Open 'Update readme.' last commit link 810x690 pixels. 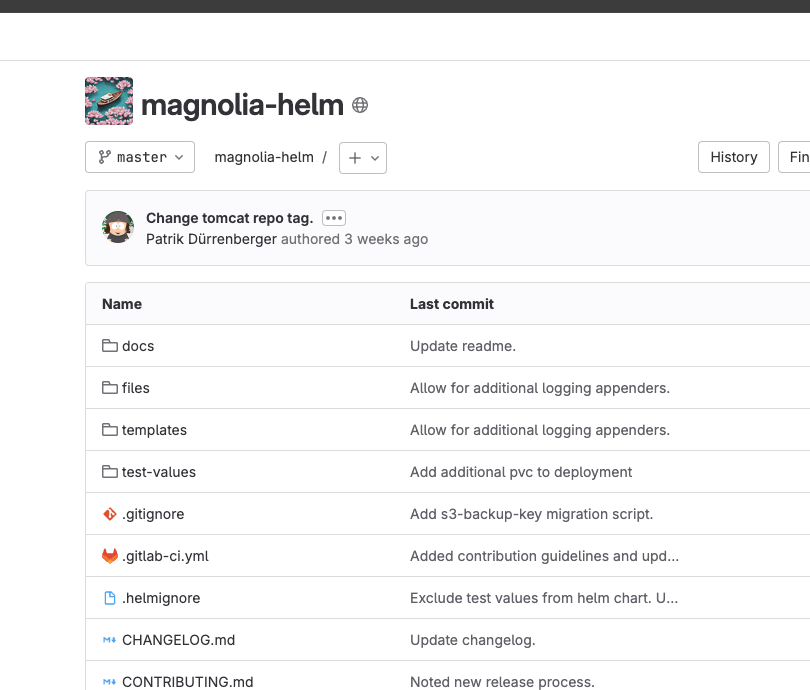coord(463,346)
